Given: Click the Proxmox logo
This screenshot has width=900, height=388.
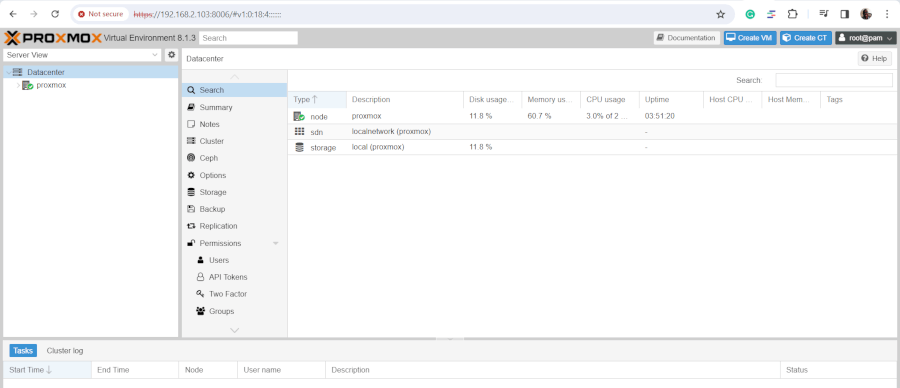Looking at the screenshot, I should 53,38.
